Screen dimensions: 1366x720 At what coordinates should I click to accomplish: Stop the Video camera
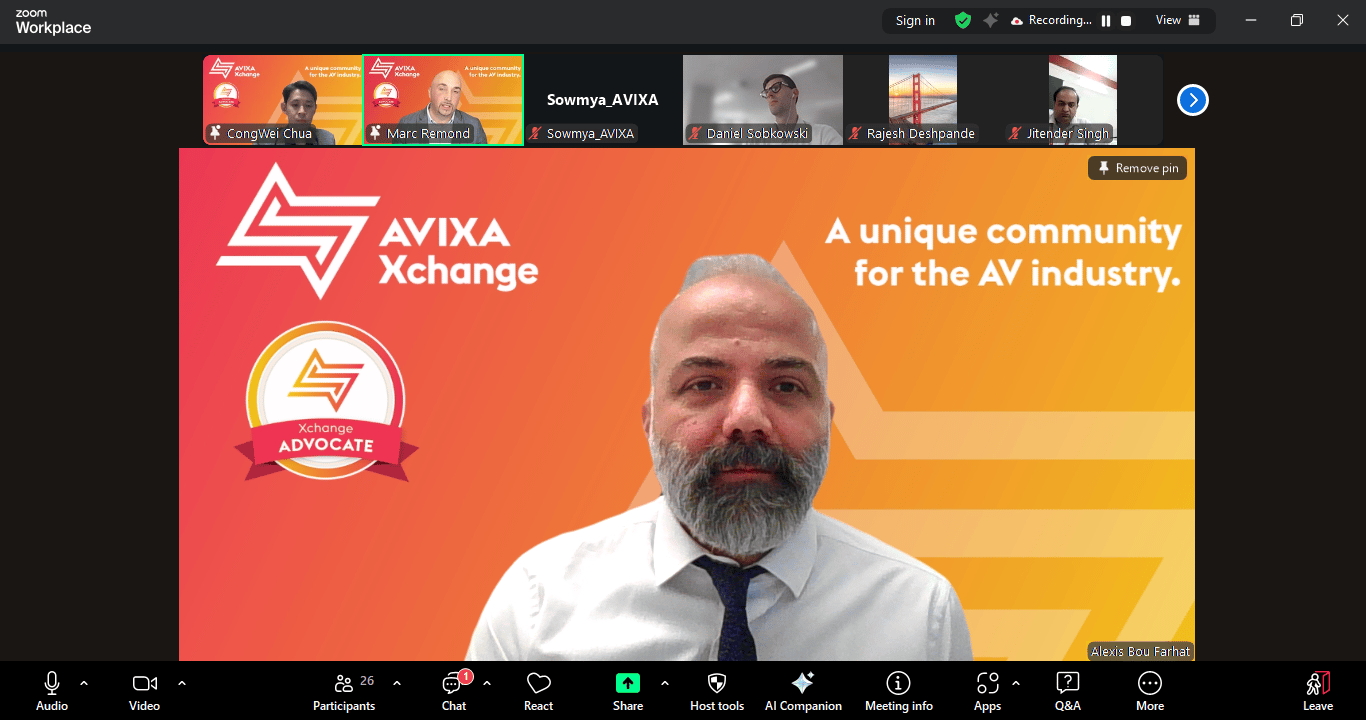(143, 690)
